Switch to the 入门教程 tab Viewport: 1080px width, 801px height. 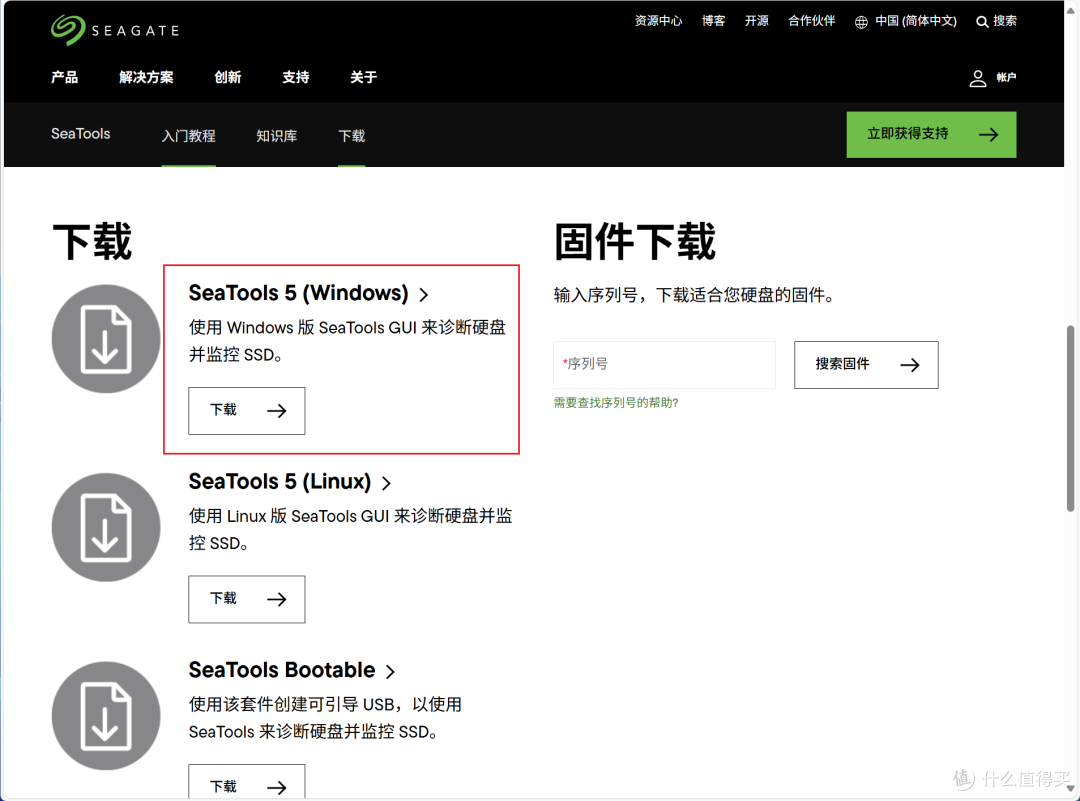click(x=189, y=136)
